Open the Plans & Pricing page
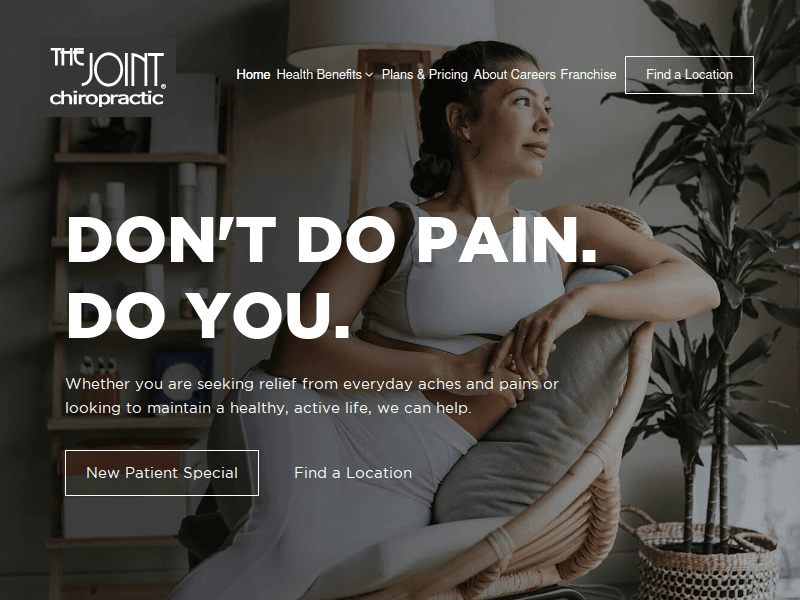Screen dimensions: 800x600 (x=424, y=74)
